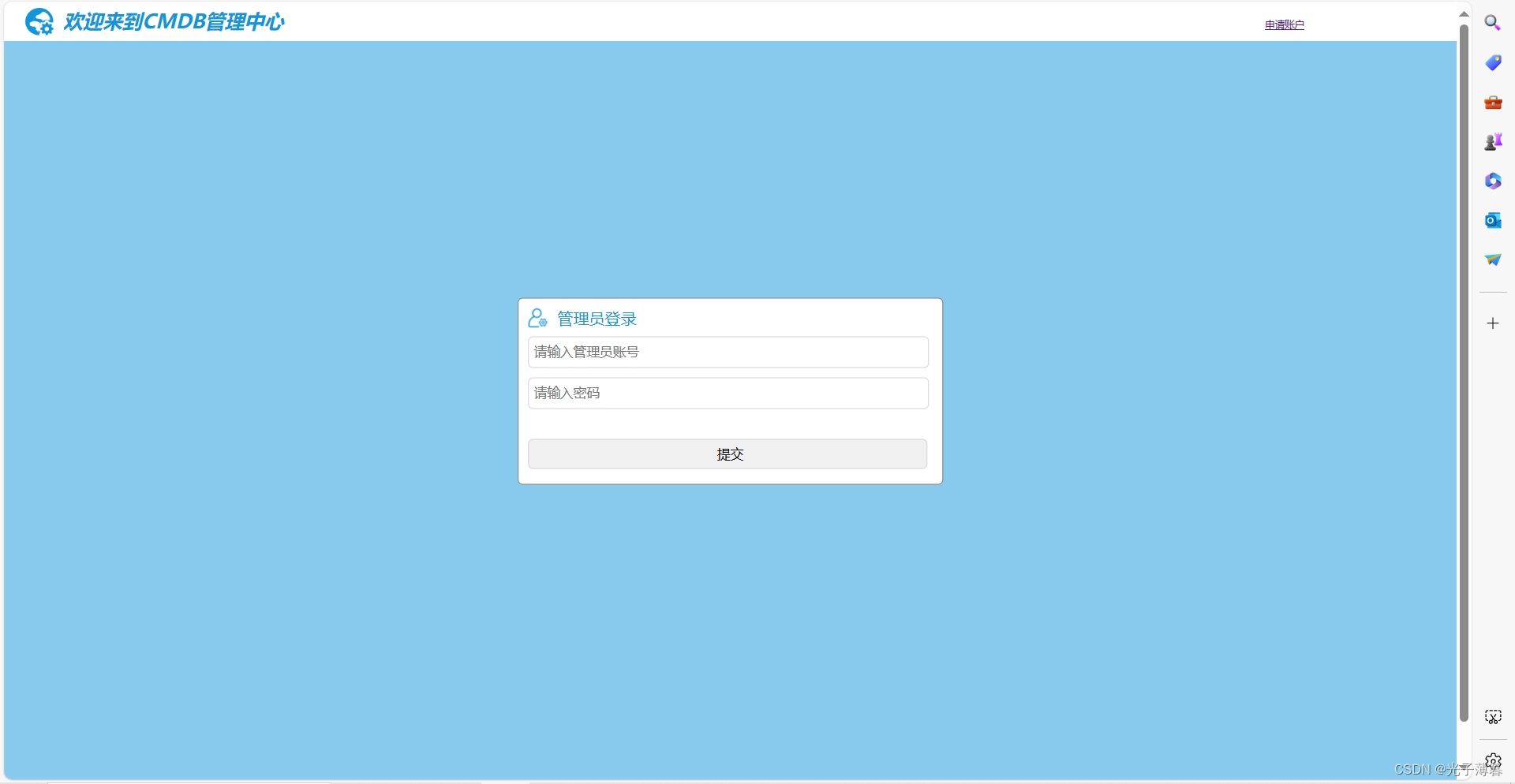The width and height of the screenshot is (1515, 784).
Task: Select the 管理员登录 heading
Action: (596, 319)
